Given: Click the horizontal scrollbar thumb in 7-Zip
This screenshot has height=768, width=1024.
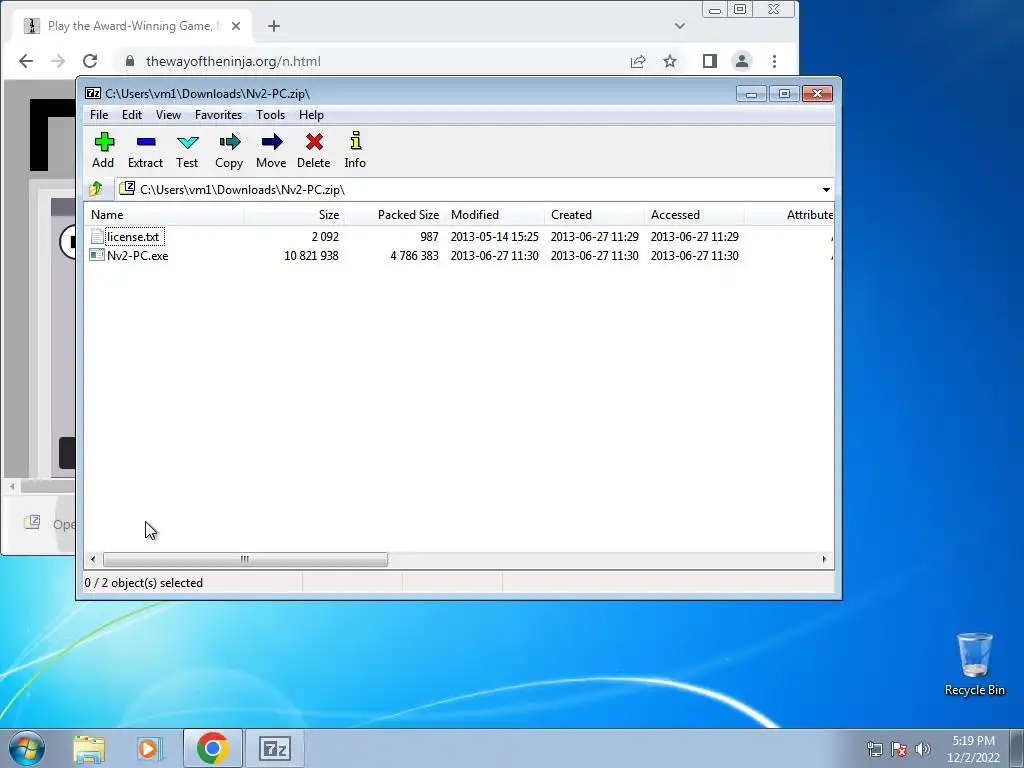Looking at the screenshot, I should (x=245, y=559).
